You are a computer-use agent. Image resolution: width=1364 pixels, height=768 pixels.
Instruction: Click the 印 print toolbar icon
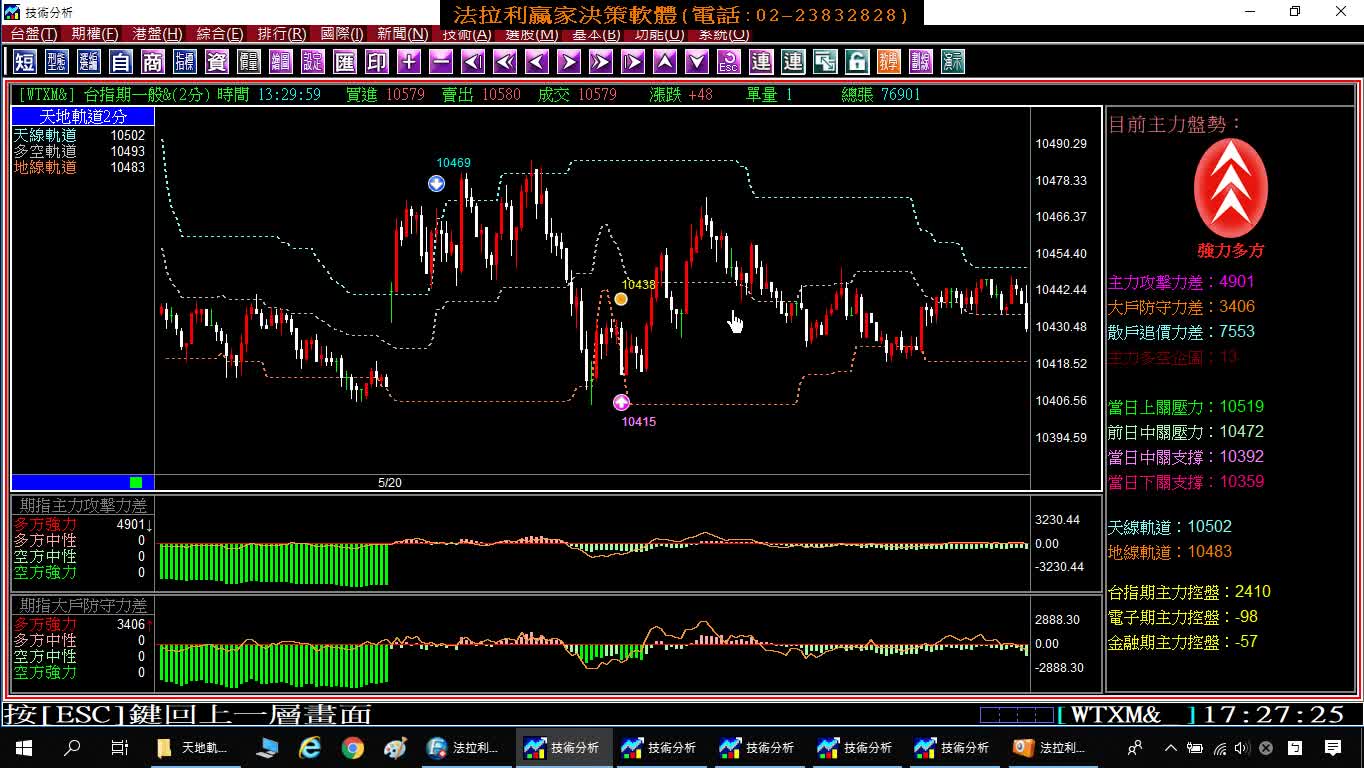[377, 62]
